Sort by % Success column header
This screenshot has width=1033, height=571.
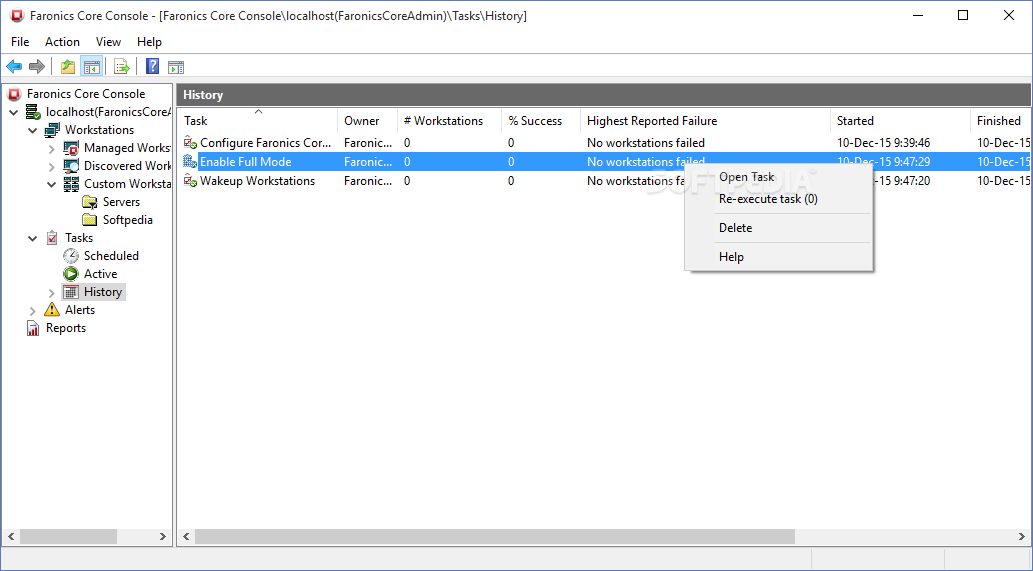coord(541,121)
